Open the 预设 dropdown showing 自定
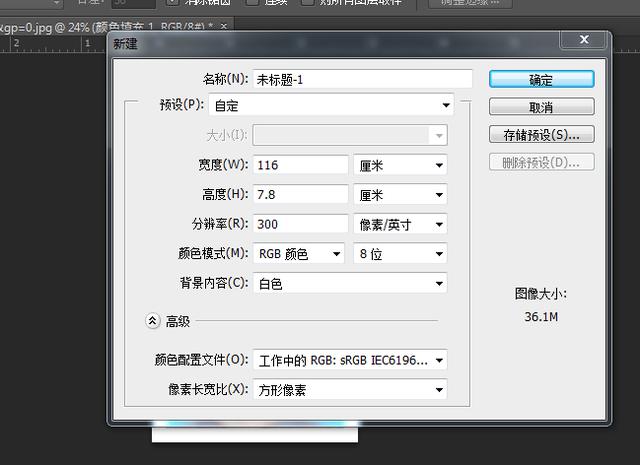This screenshot has width=640, height=465. coord(353,105)
